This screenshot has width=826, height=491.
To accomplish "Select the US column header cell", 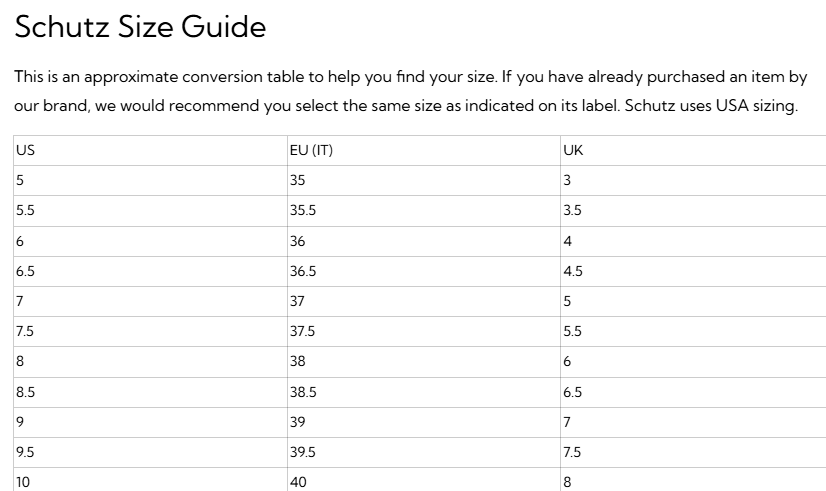I will 151,150.
